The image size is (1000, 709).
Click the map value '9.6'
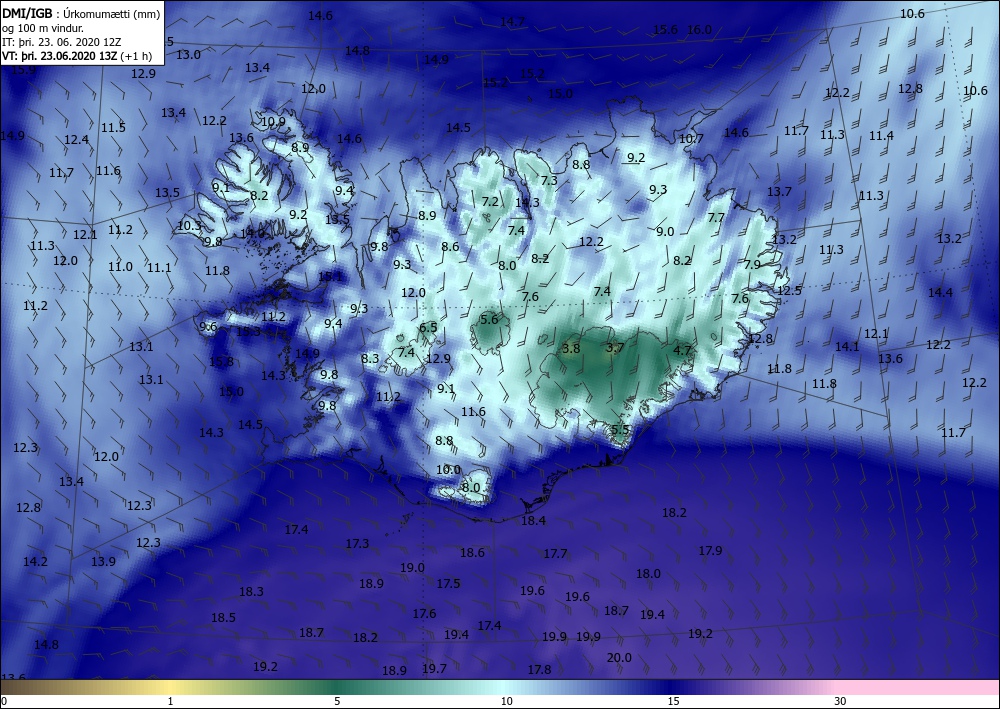click(209, 326)
